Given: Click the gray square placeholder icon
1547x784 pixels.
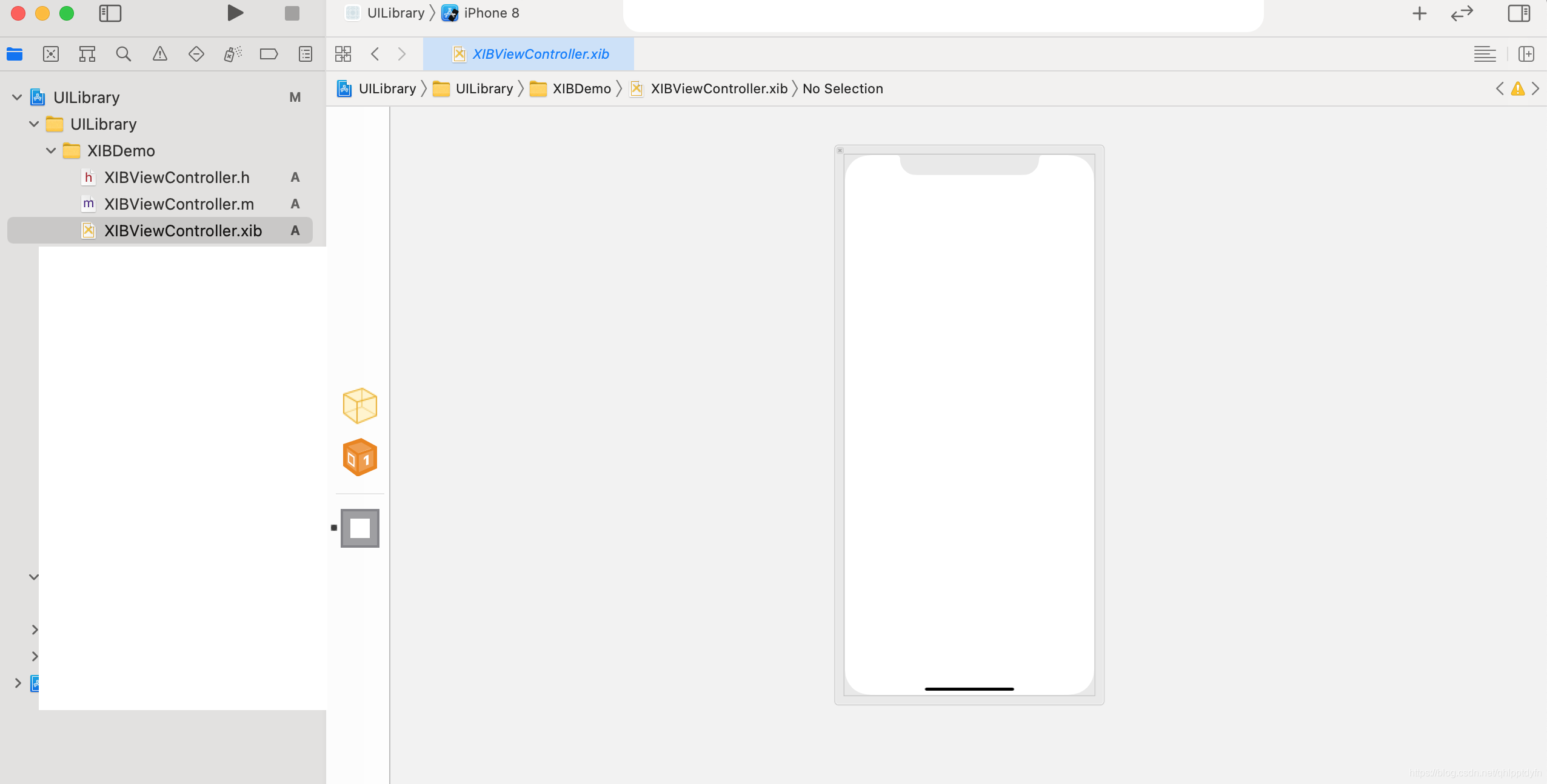Looking at the screenshot, I should [x=360, y=527].
